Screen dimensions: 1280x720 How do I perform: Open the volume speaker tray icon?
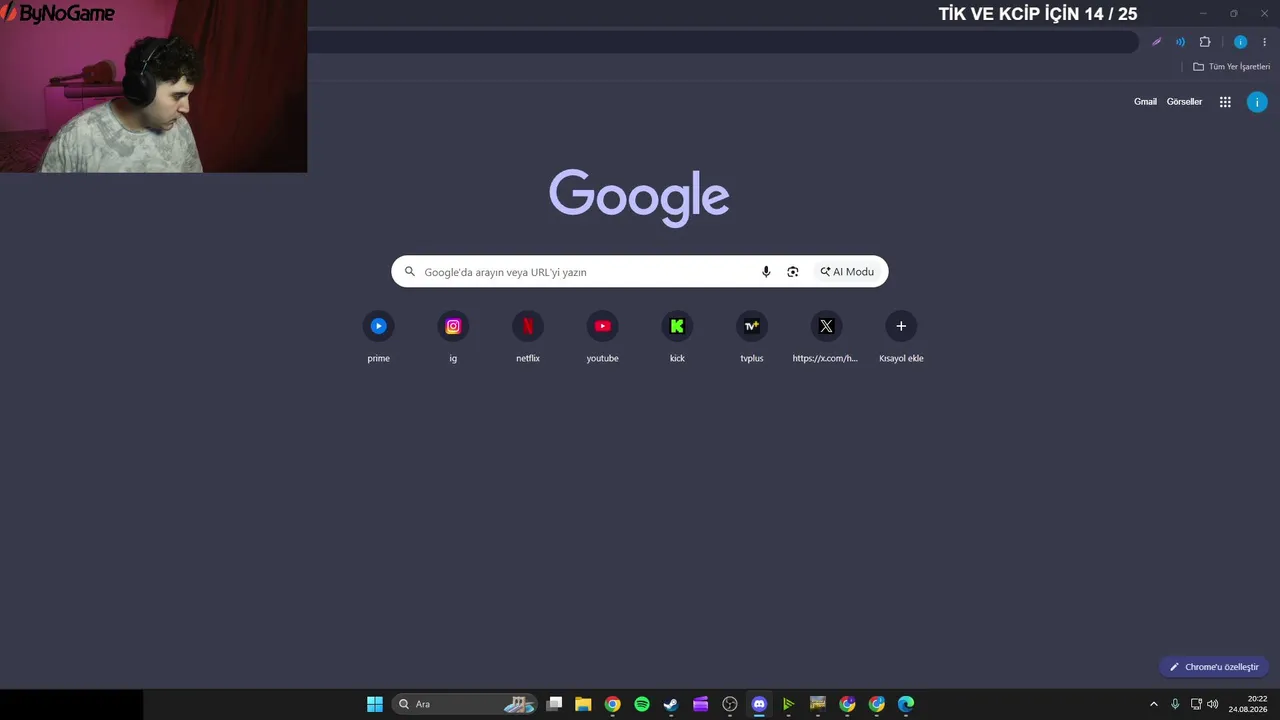click(x=1213, y=704)
